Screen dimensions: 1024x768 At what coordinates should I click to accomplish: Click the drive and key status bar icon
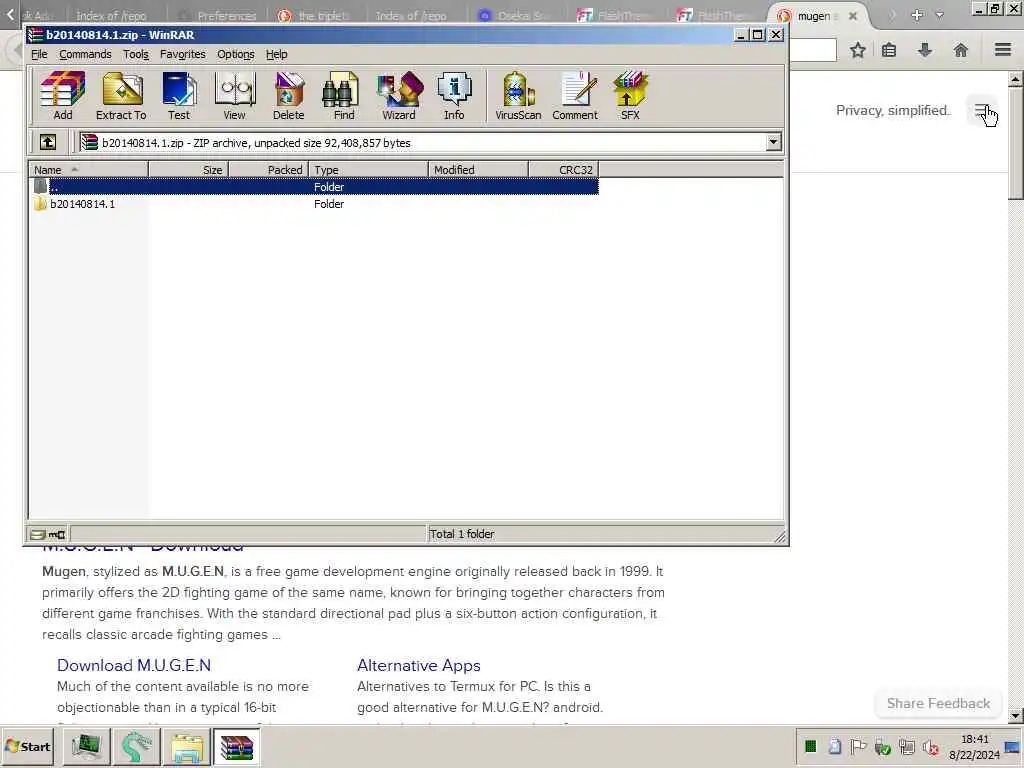48,534
